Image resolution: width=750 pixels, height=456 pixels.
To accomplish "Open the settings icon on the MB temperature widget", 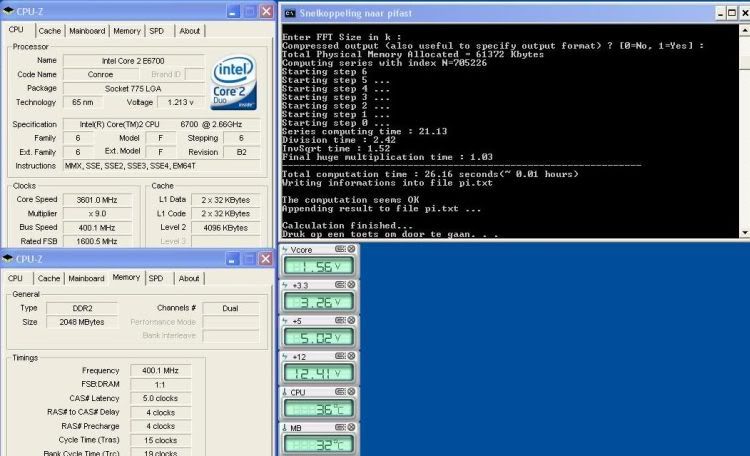I will click(x=340, y=427).
